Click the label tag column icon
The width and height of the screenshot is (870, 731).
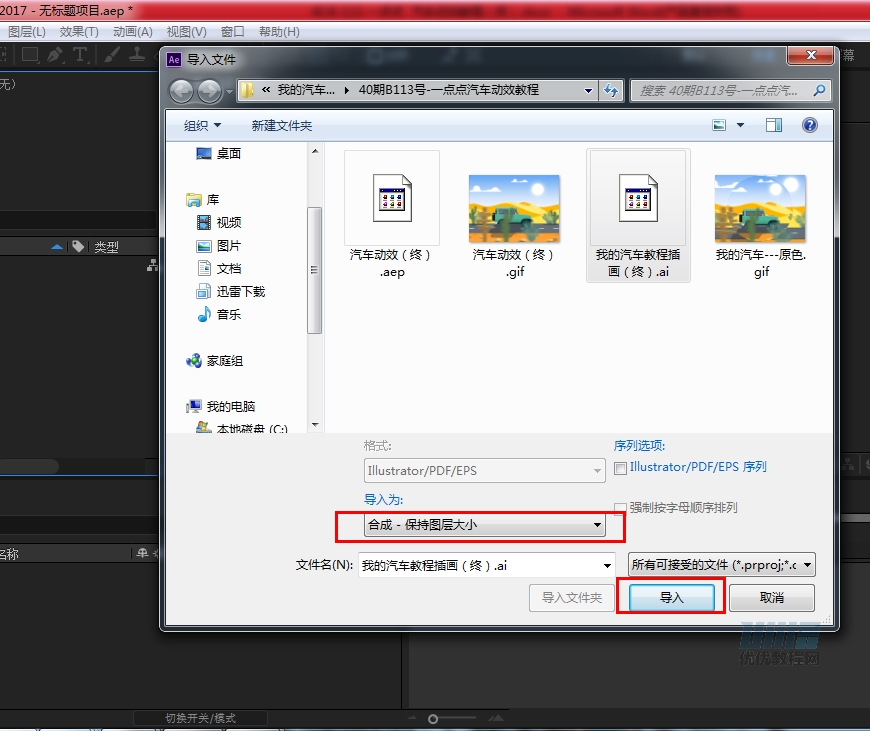point(78,247)
